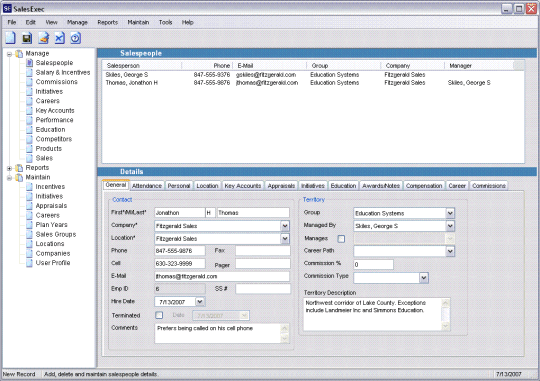Create a new record with the blank page icon
The height and width of the screenshot is (381, 540).
click(11, 38)
